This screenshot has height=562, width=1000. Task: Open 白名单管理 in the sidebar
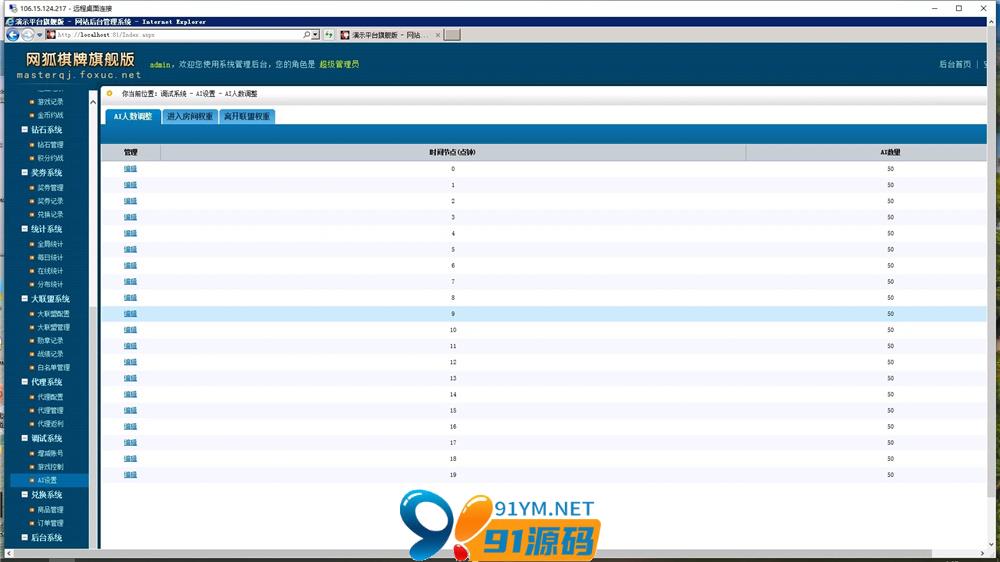(53, 368)
